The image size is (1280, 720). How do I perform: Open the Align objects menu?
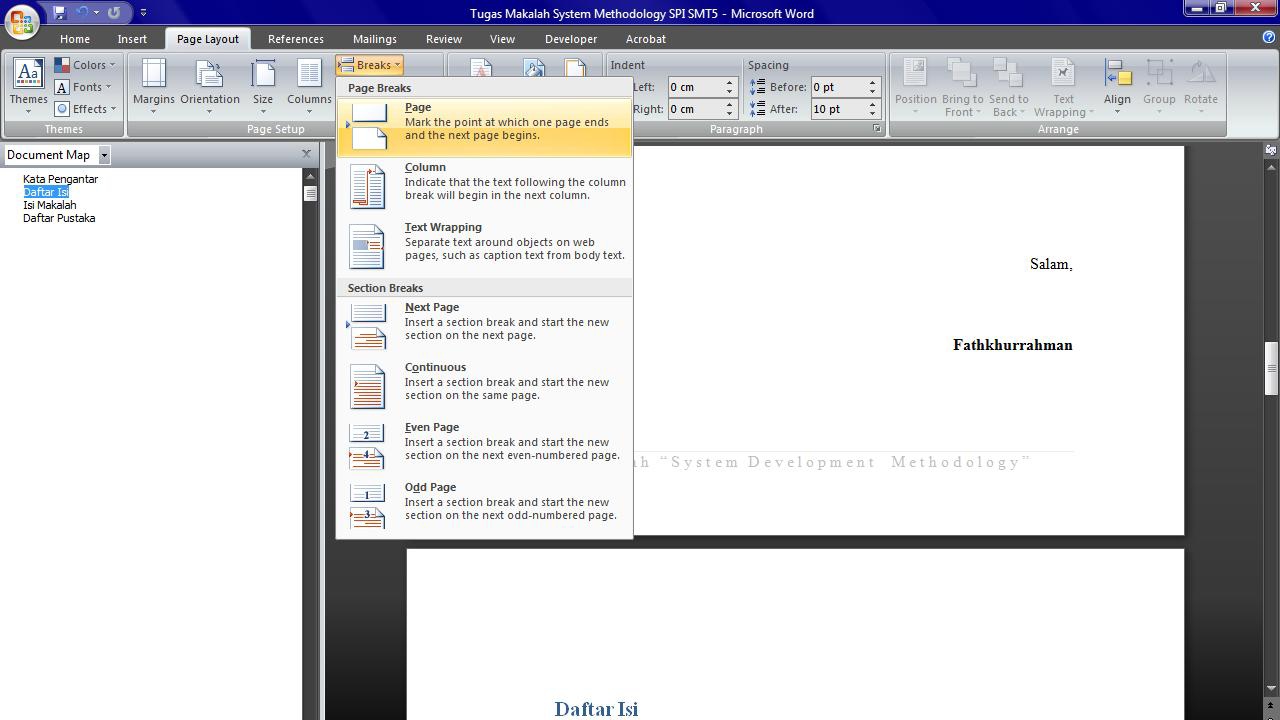(x=1117, y=84)
